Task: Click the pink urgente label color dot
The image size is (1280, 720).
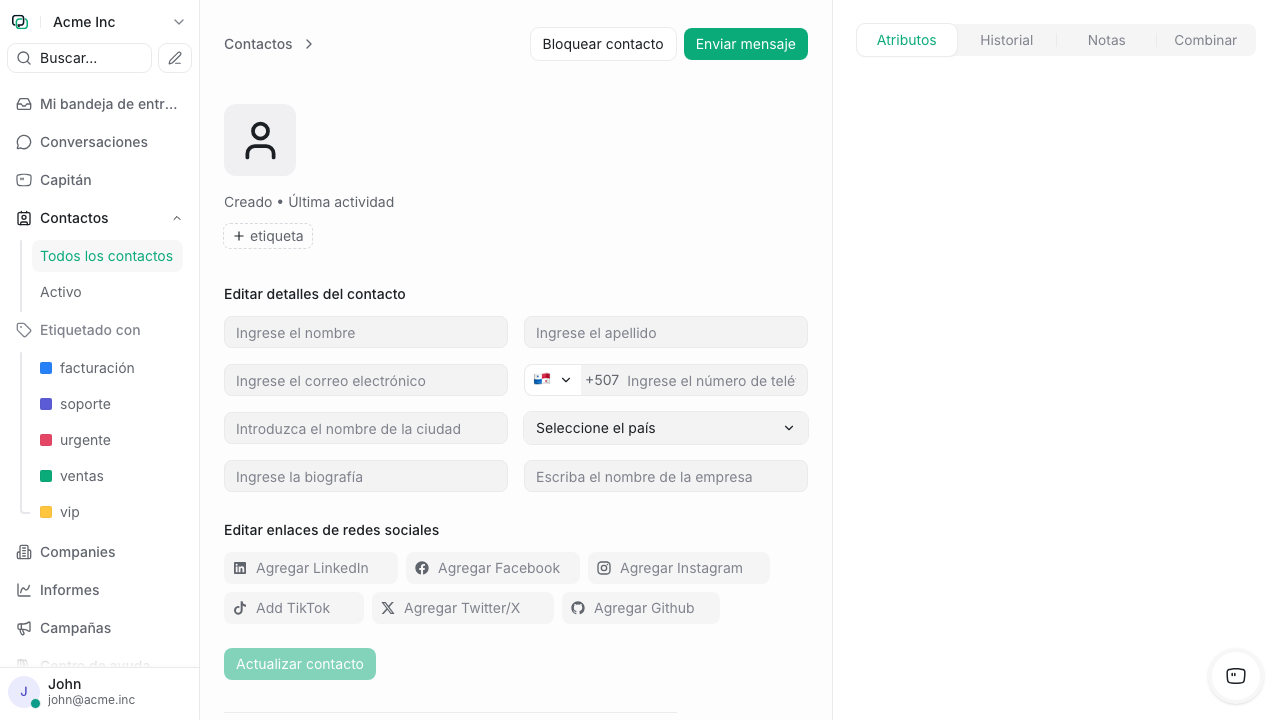Action: pyautogui.click(x=45, y=440)
